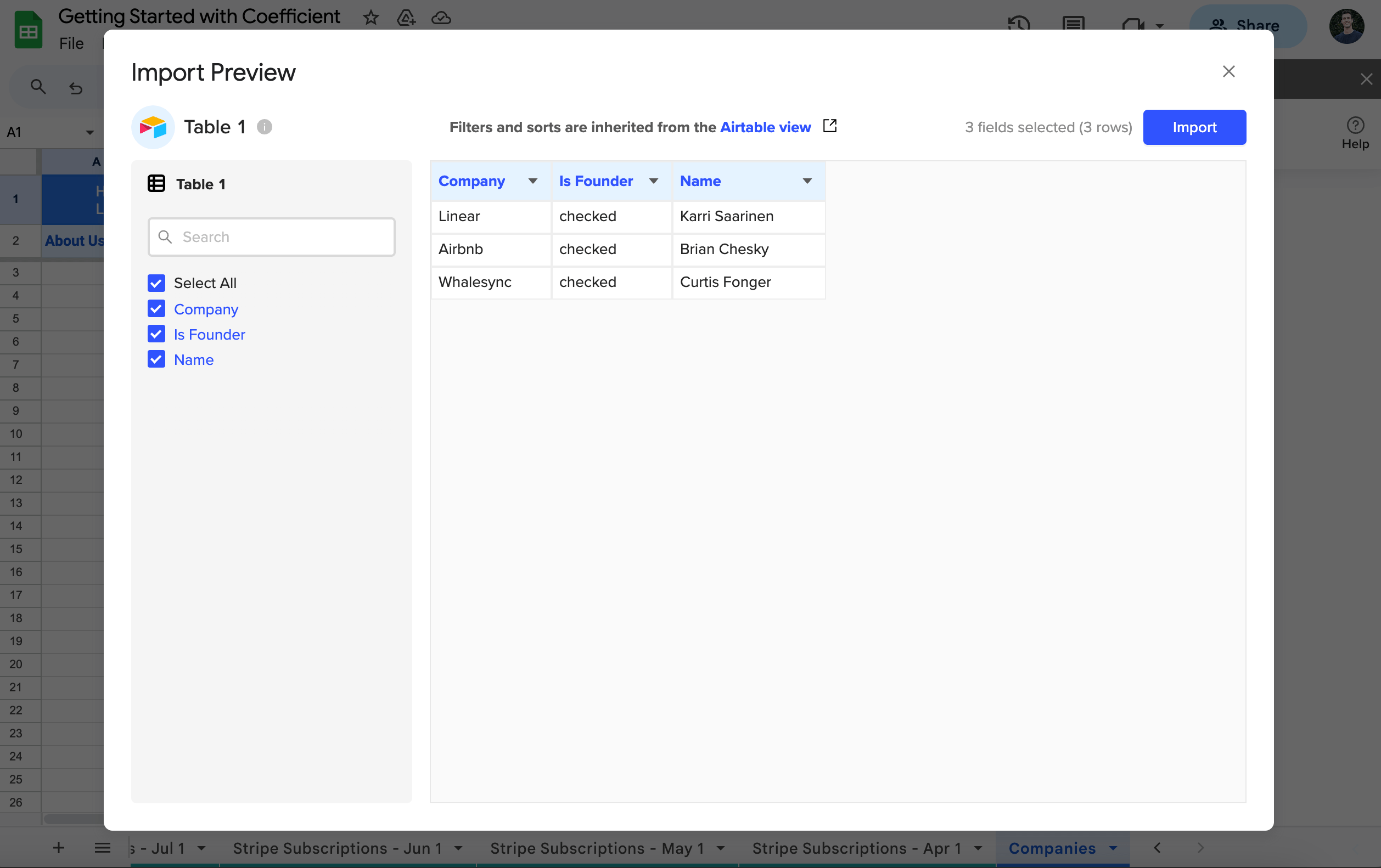Viewport: 1381px width, 868px height.
Task: Click the checked cell in Airbnb row
Action: [611, 250]
